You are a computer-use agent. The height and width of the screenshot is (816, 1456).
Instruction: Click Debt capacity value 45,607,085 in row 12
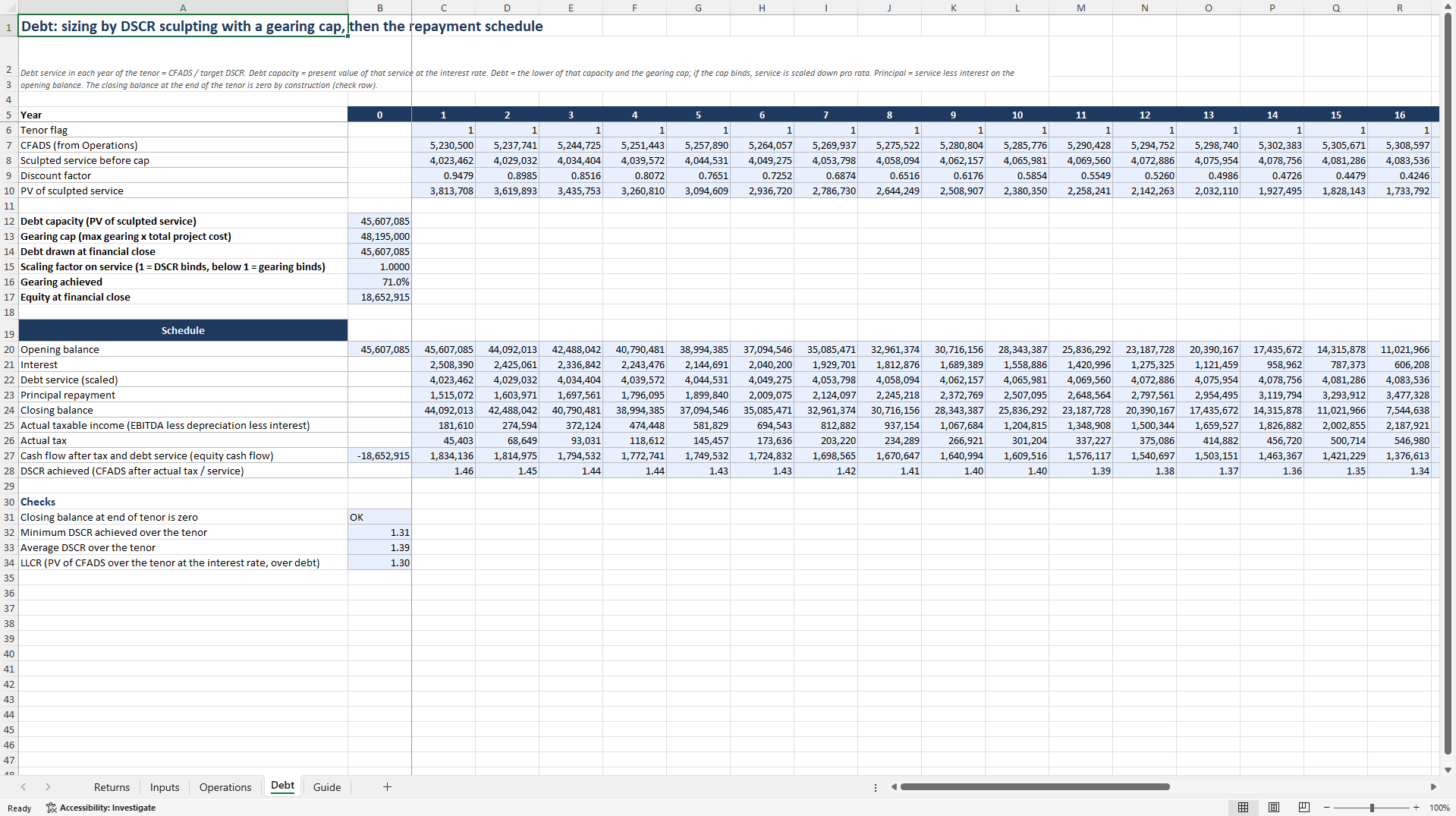379,221
